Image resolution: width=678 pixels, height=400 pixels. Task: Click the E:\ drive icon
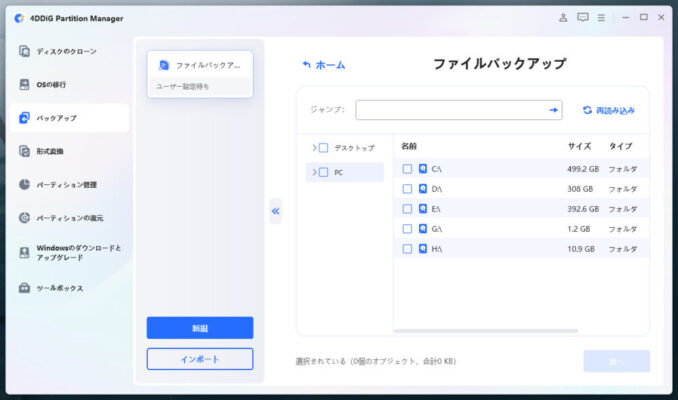coord(422,208)
